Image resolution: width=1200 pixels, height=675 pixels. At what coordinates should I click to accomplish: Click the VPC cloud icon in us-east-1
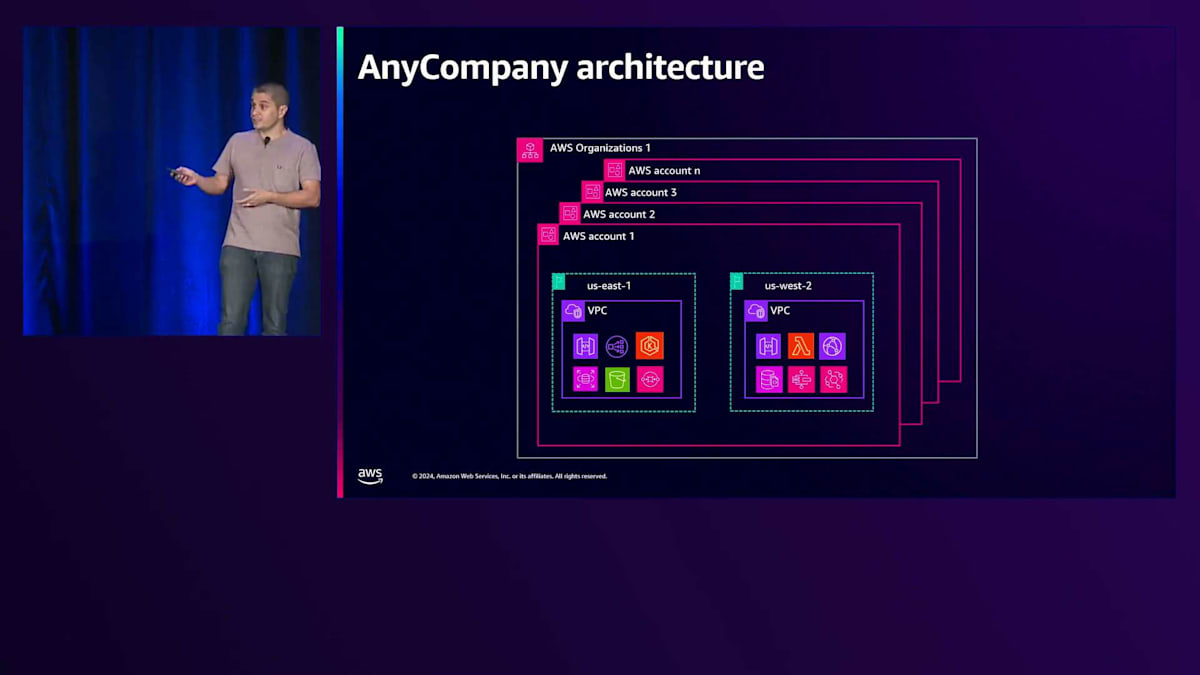click(x=573, y=312)
